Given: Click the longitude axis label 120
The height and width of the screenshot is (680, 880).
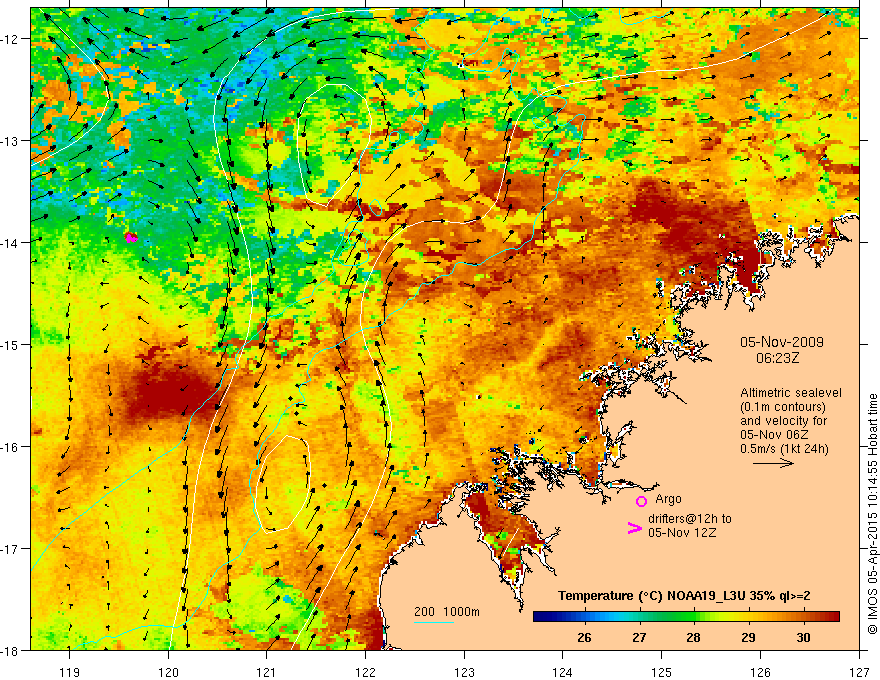Looking at the screenshot, I should [x=168, y=672].
